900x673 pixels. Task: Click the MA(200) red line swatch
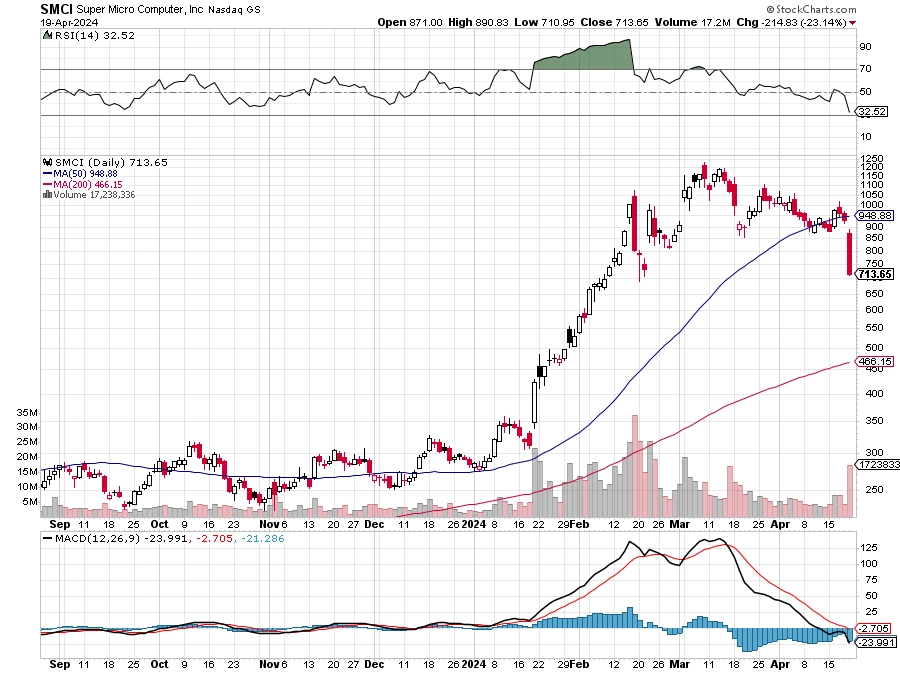click(48, 184)
